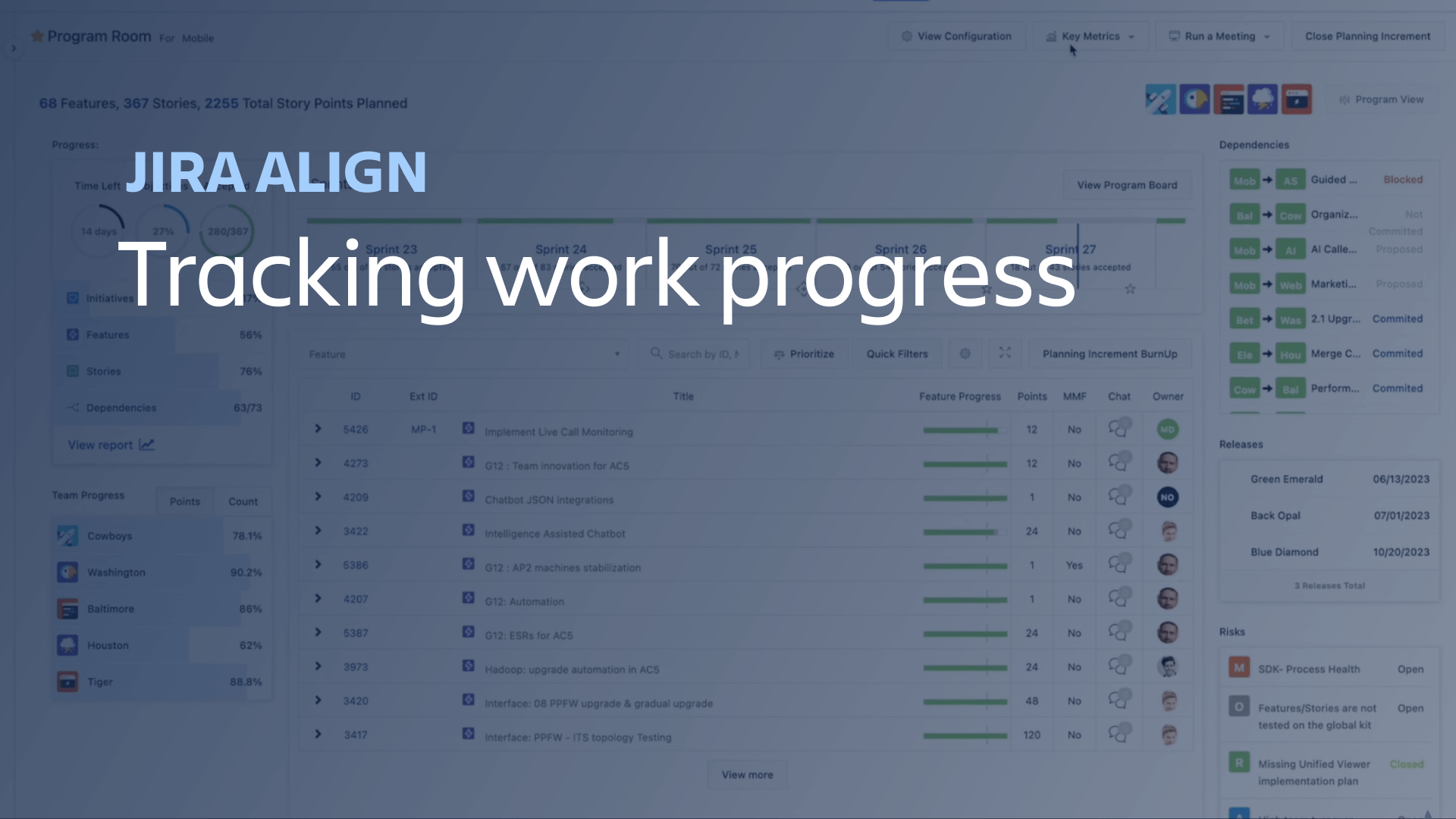Open the Key Metrics dropdown
1456x819 pixels.
pyautogui.click(x=1090, y=36)
